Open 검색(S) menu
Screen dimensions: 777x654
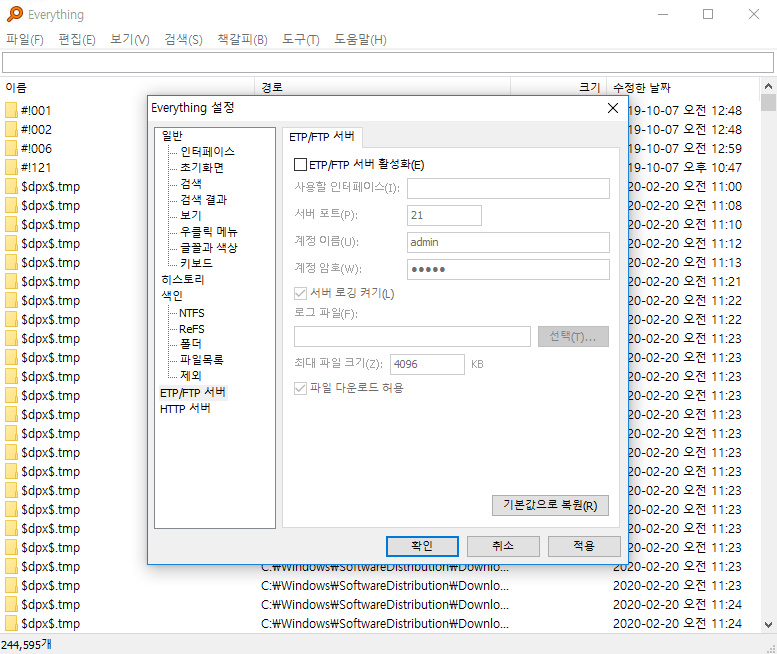pyautogui.click(x=183, y=39)
